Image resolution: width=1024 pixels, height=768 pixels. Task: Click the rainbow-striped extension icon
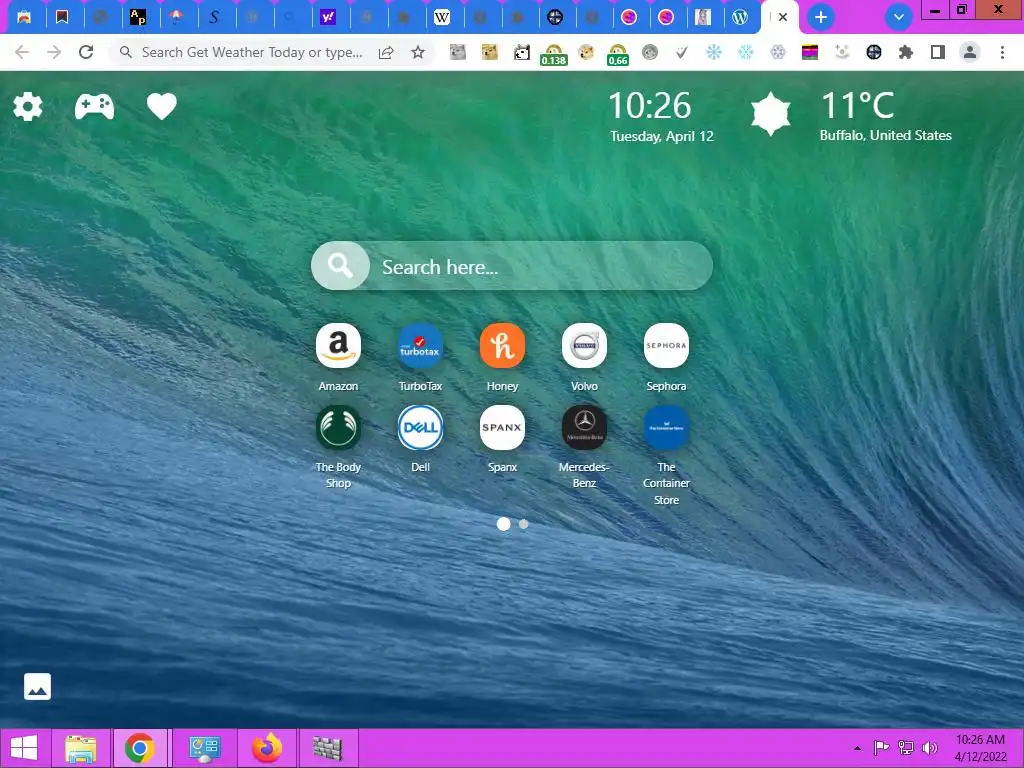[810, 52]
